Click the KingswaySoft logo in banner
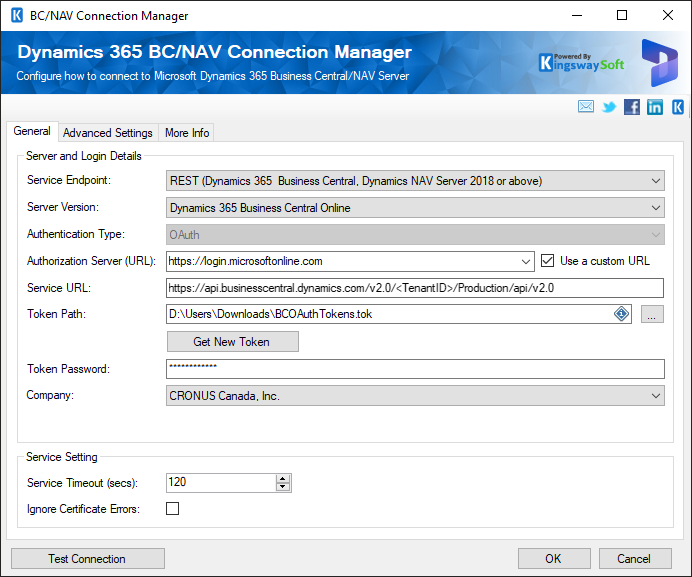The image size is (692, 577). tap(581, 63)
